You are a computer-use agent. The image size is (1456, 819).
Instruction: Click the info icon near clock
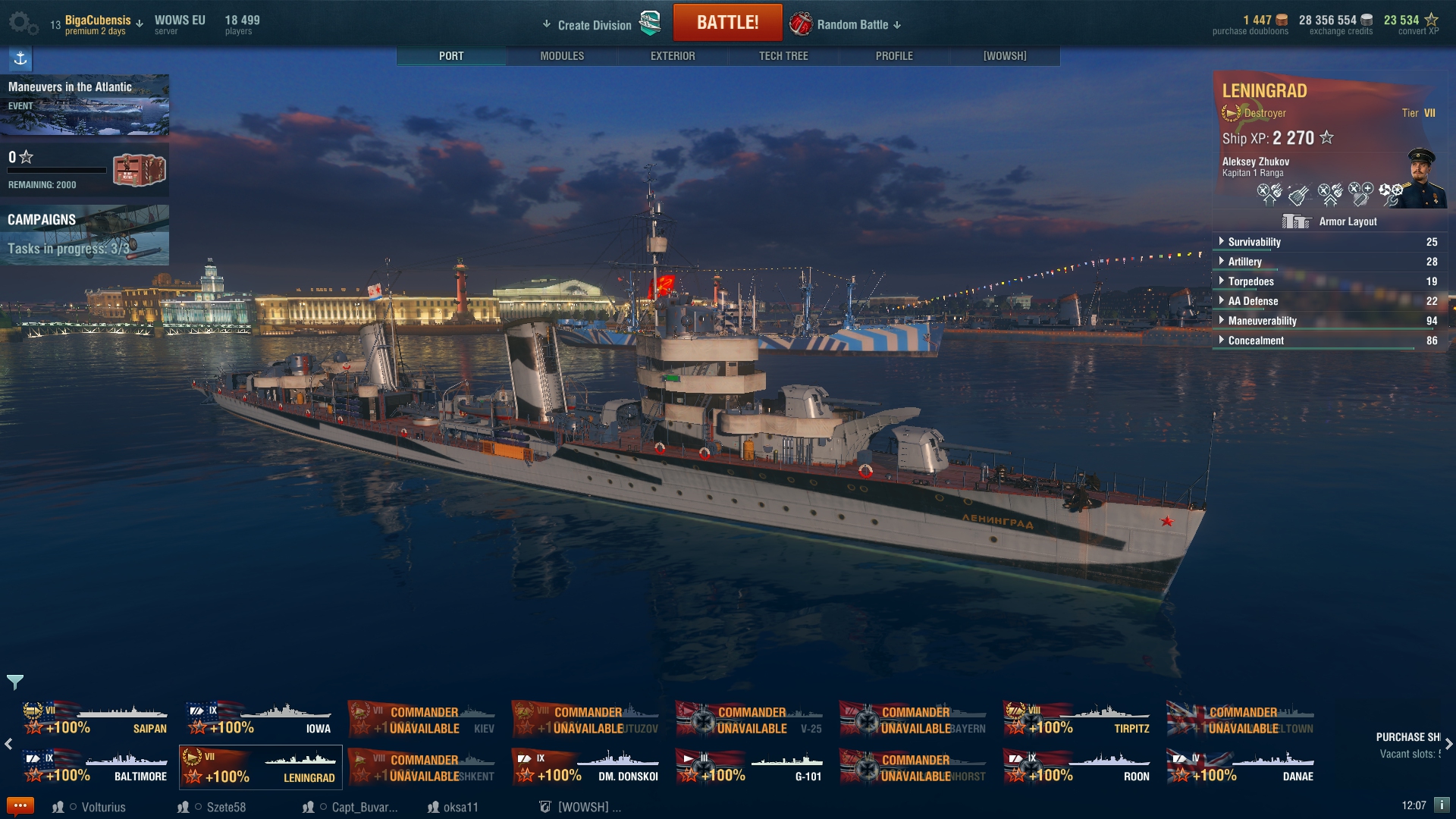point(1442,805)
